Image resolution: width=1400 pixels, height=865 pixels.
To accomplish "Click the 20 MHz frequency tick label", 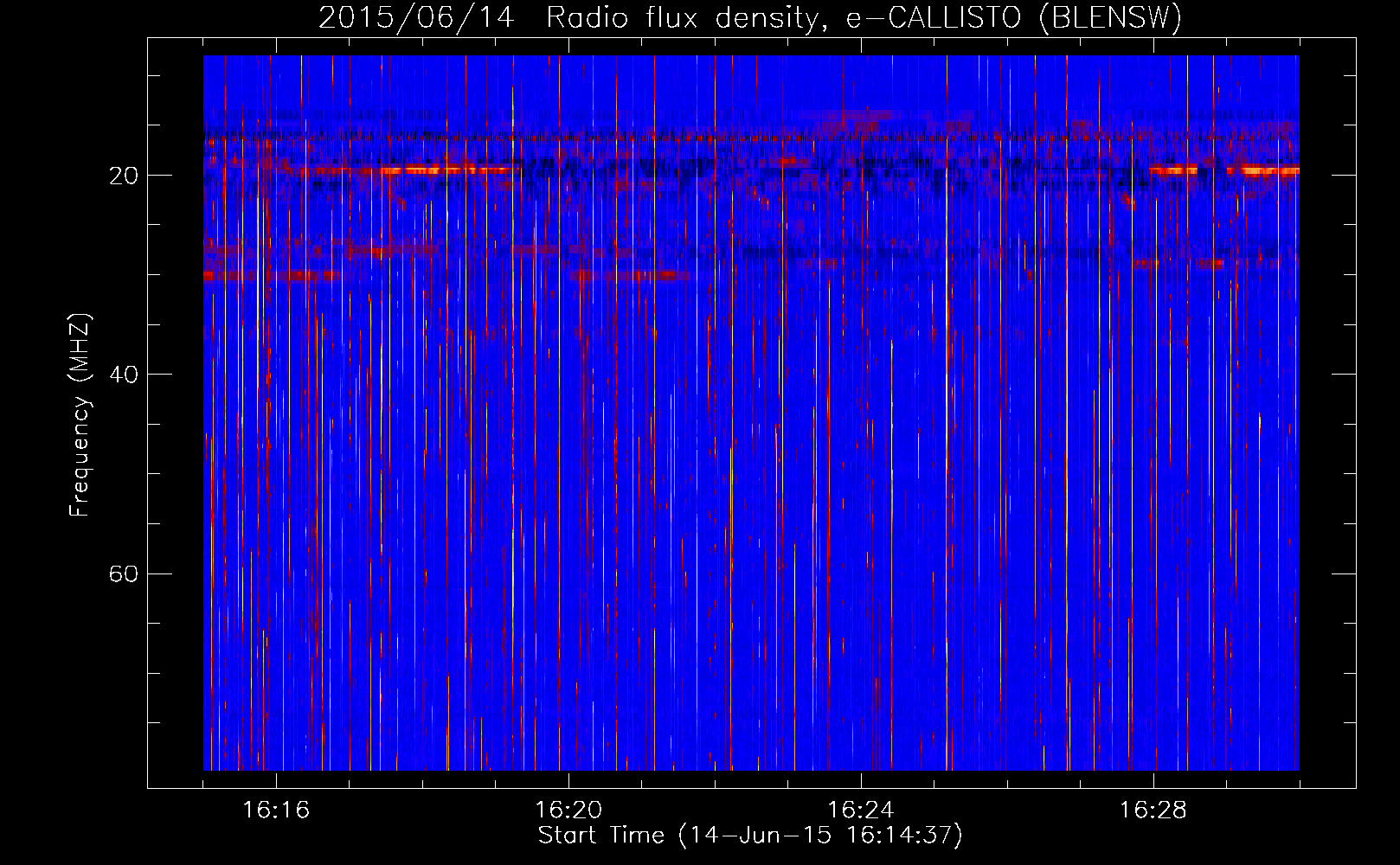I will click(x=124, y=176).
